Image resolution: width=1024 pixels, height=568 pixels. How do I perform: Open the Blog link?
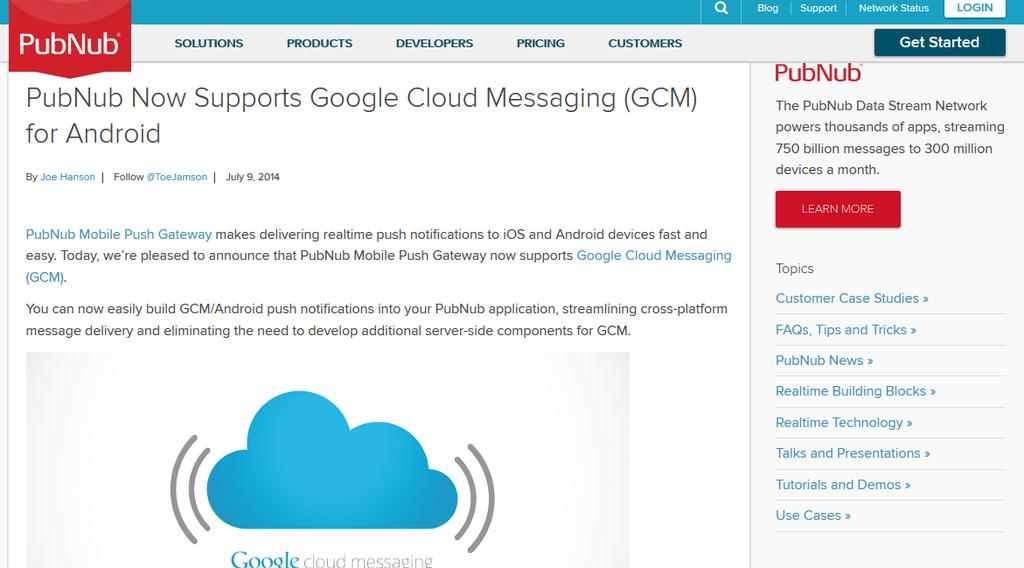[767, 8]
